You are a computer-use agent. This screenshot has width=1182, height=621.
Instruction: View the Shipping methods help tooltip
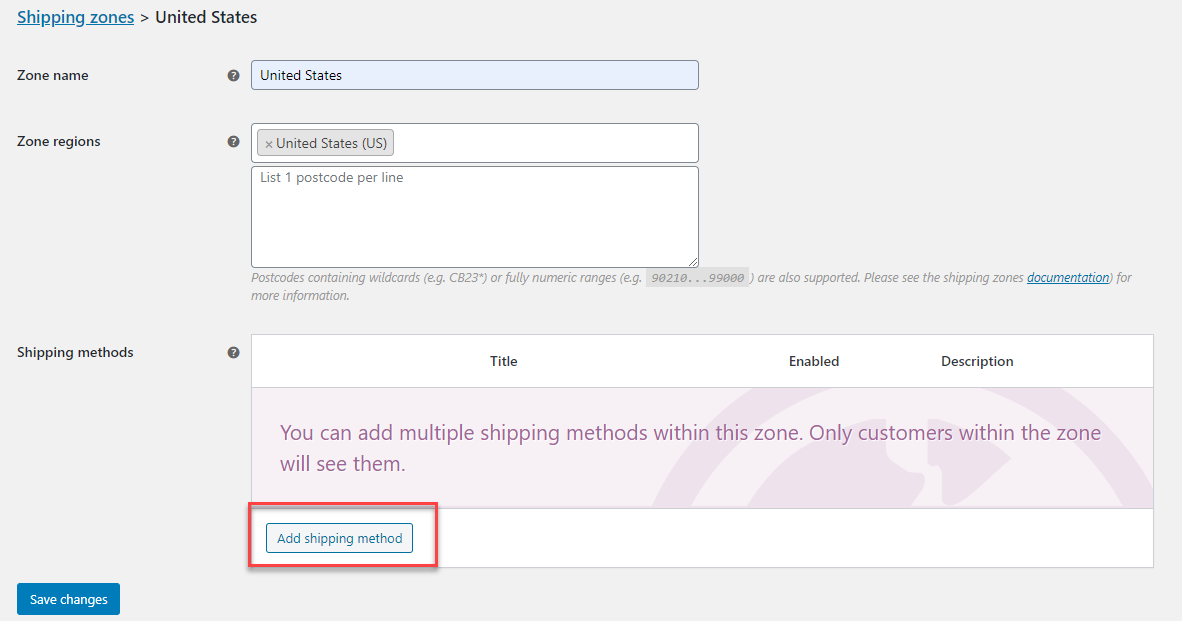click(x=233, y=352)
